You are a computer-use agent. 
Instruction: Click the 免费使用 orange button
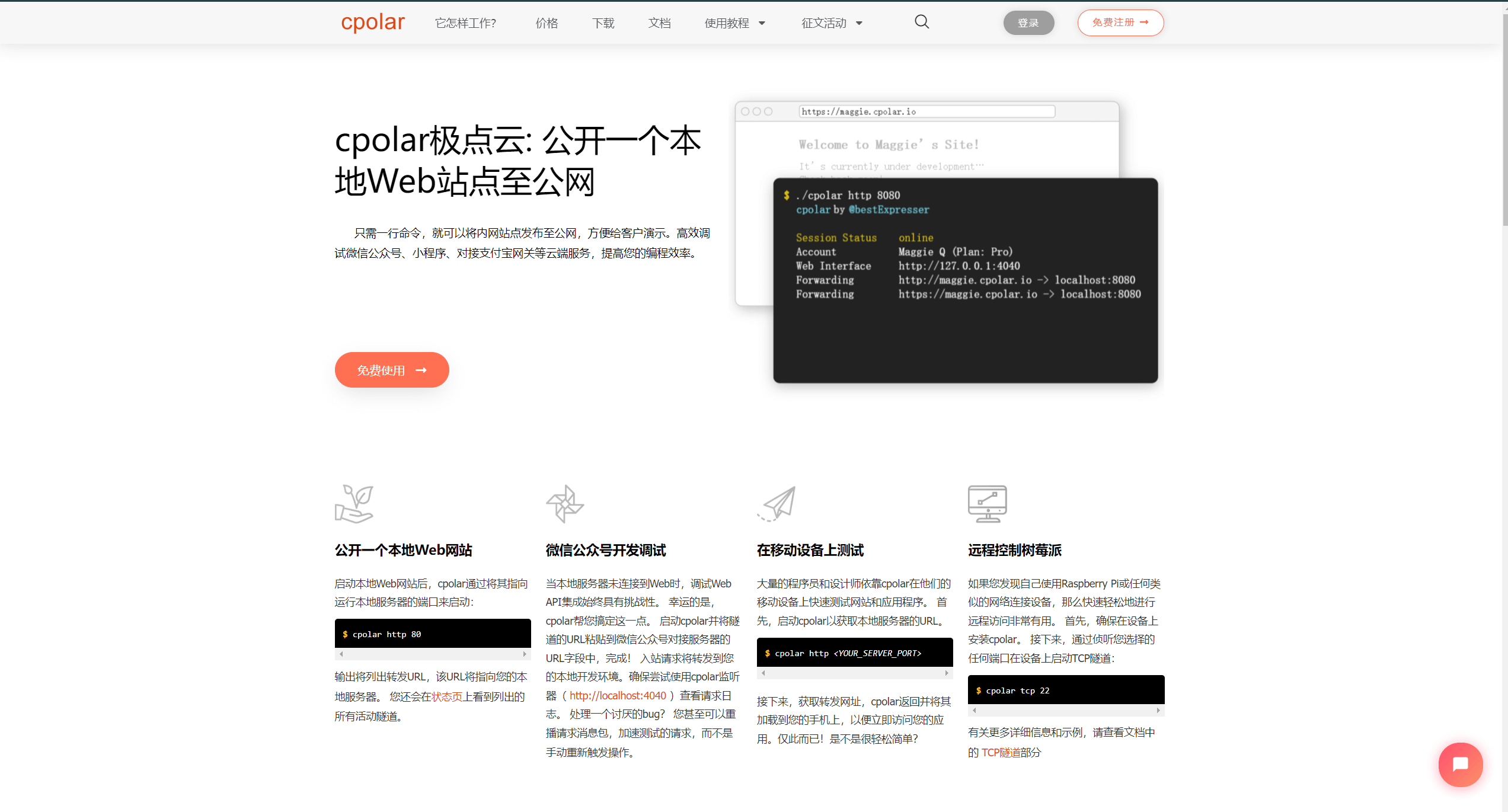392,370
